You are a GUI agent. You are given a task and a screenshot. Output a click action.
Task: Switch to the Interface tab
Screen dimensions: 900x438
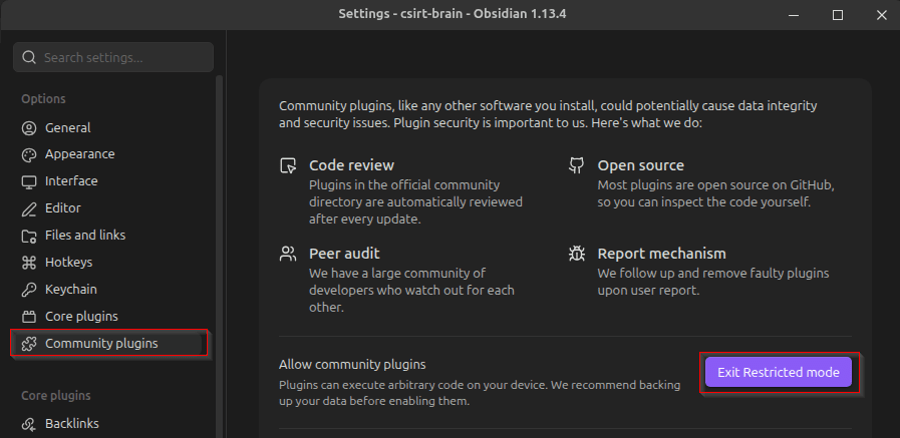pos(71,181)
